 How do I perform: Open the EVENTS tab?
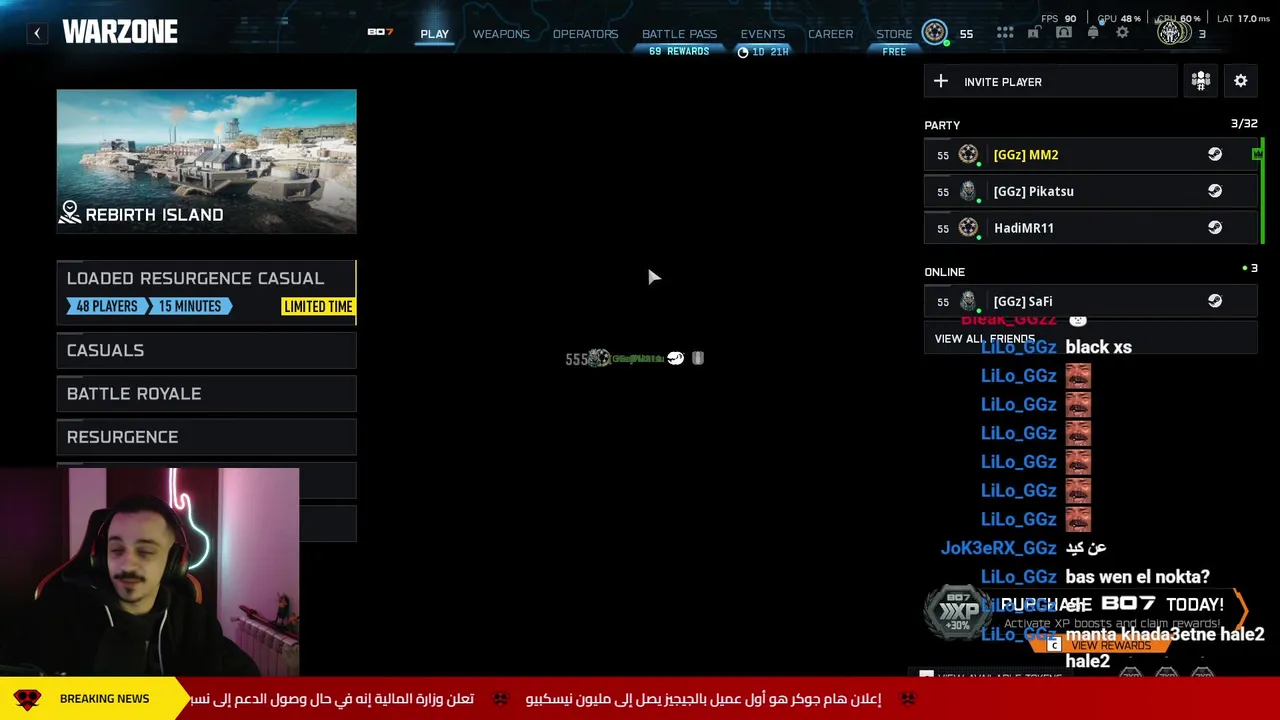pos(762,34)
